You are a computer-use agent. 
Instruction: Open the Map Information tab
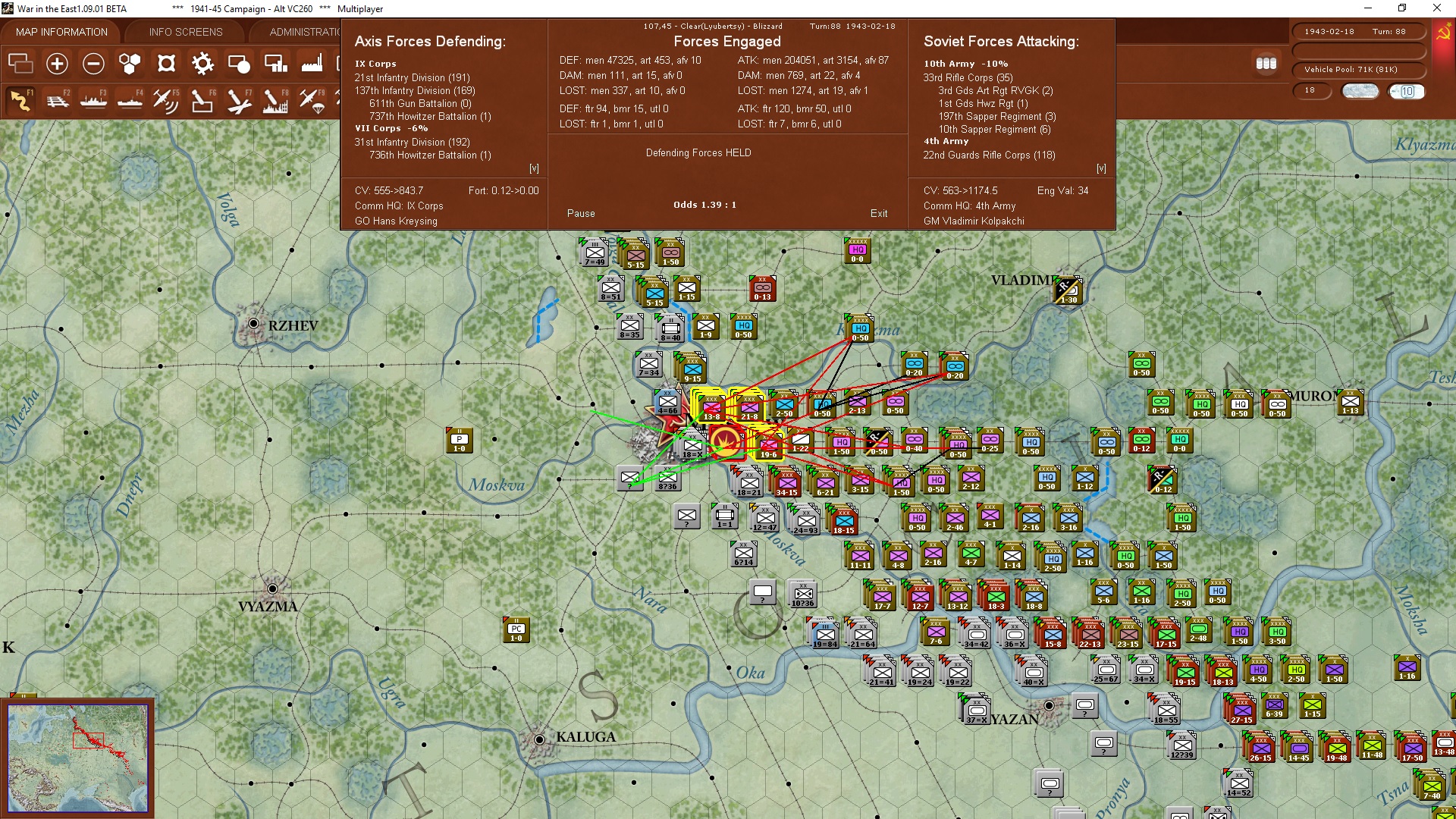(x=61, y=32)
